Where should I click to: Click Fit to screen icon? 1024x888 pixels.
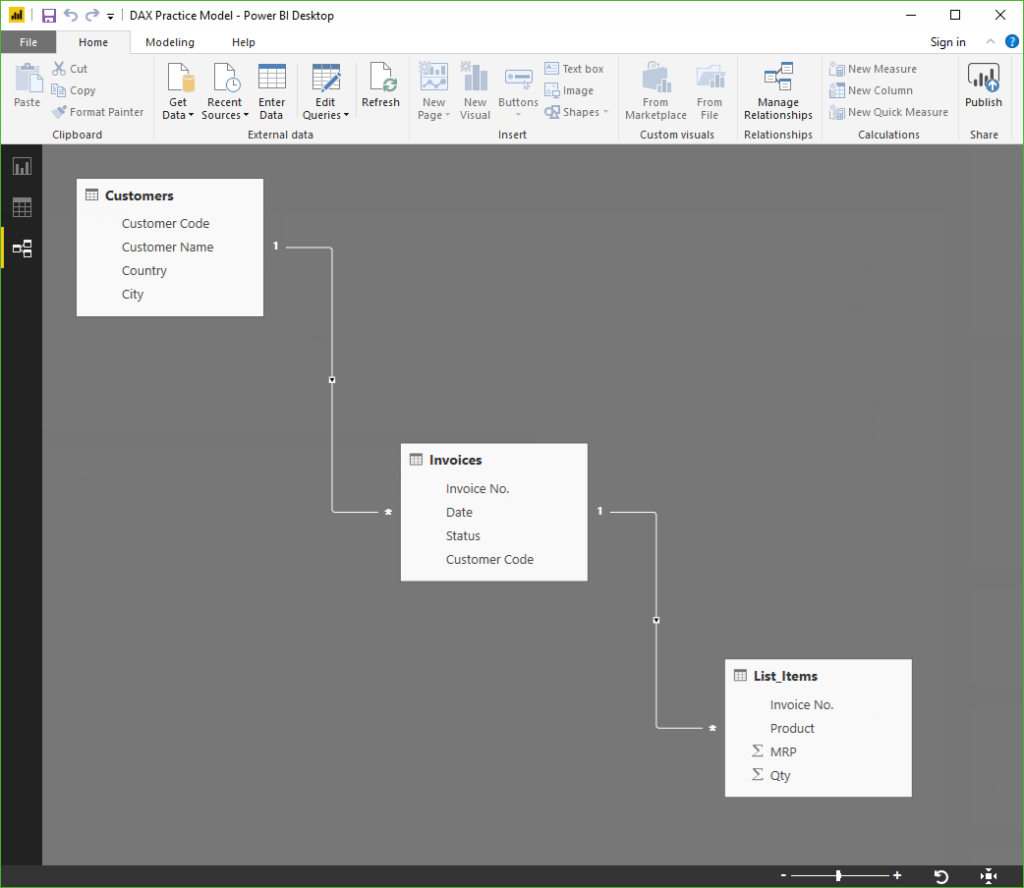click(x=989, y=876)
